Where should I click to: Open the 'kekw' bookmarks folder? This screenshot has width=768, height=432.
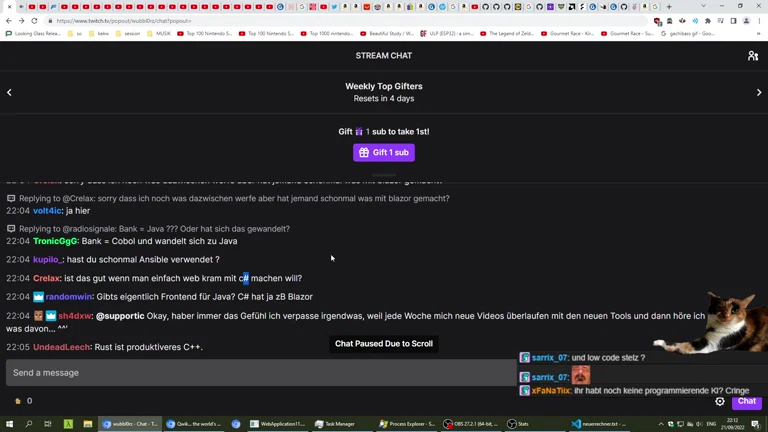99,34
